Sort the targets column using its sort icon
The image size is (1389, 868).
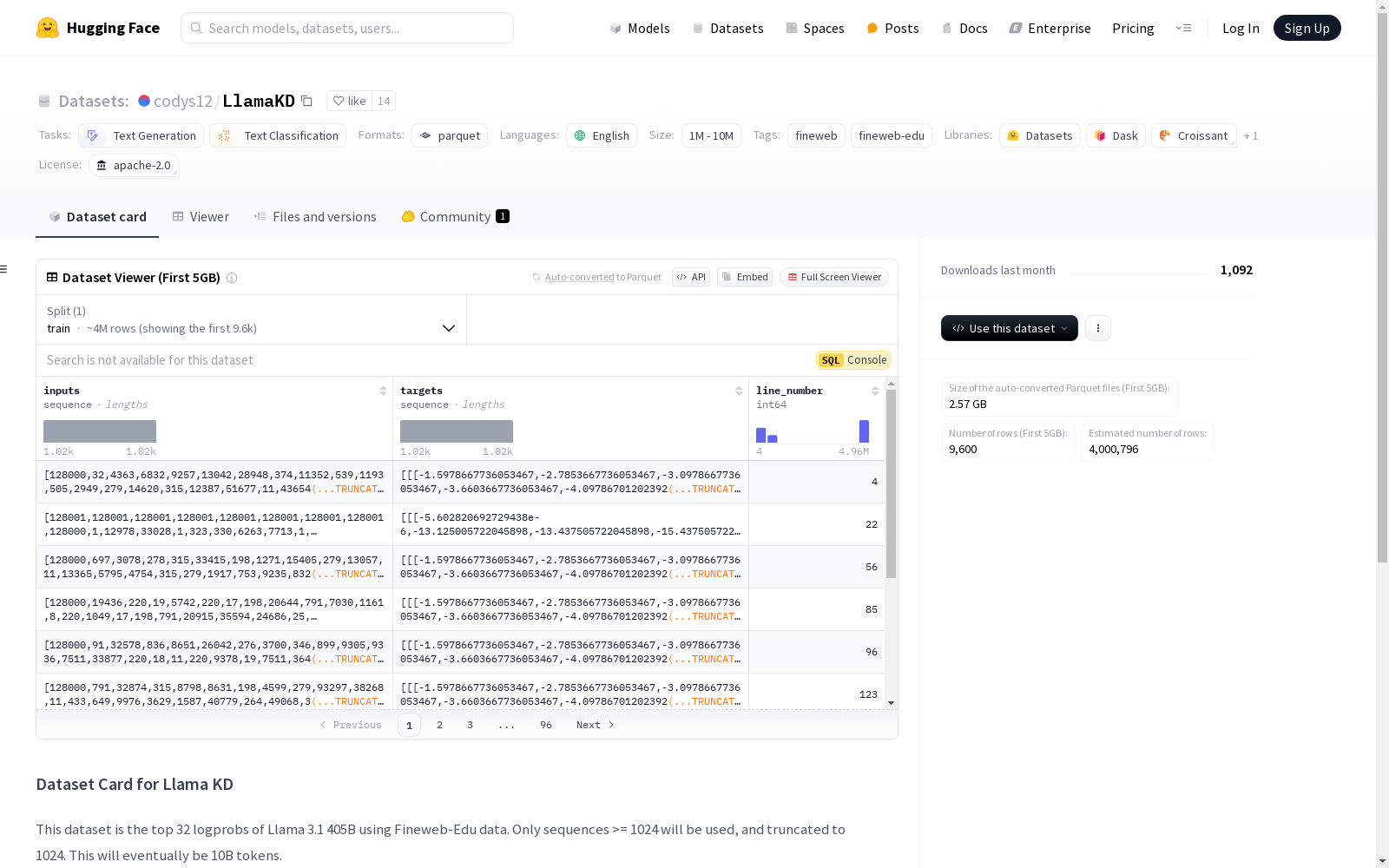739,391
